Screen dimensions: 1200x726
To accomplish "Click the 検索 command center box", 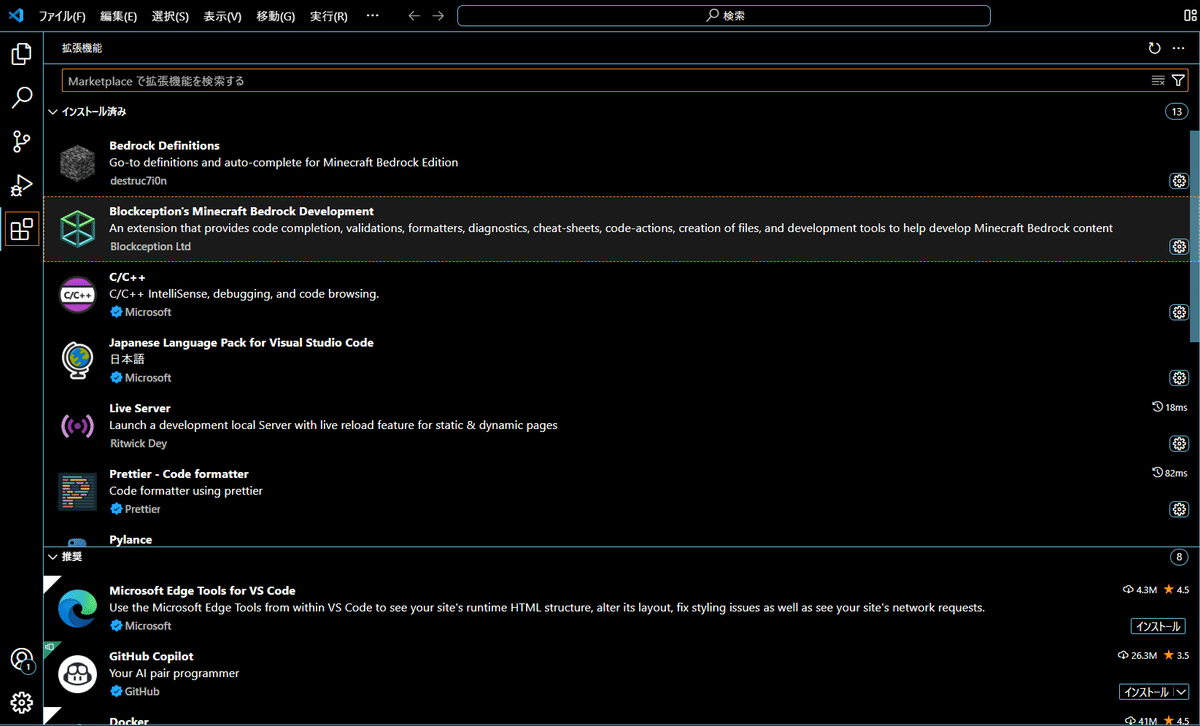I will coord(724,16).
